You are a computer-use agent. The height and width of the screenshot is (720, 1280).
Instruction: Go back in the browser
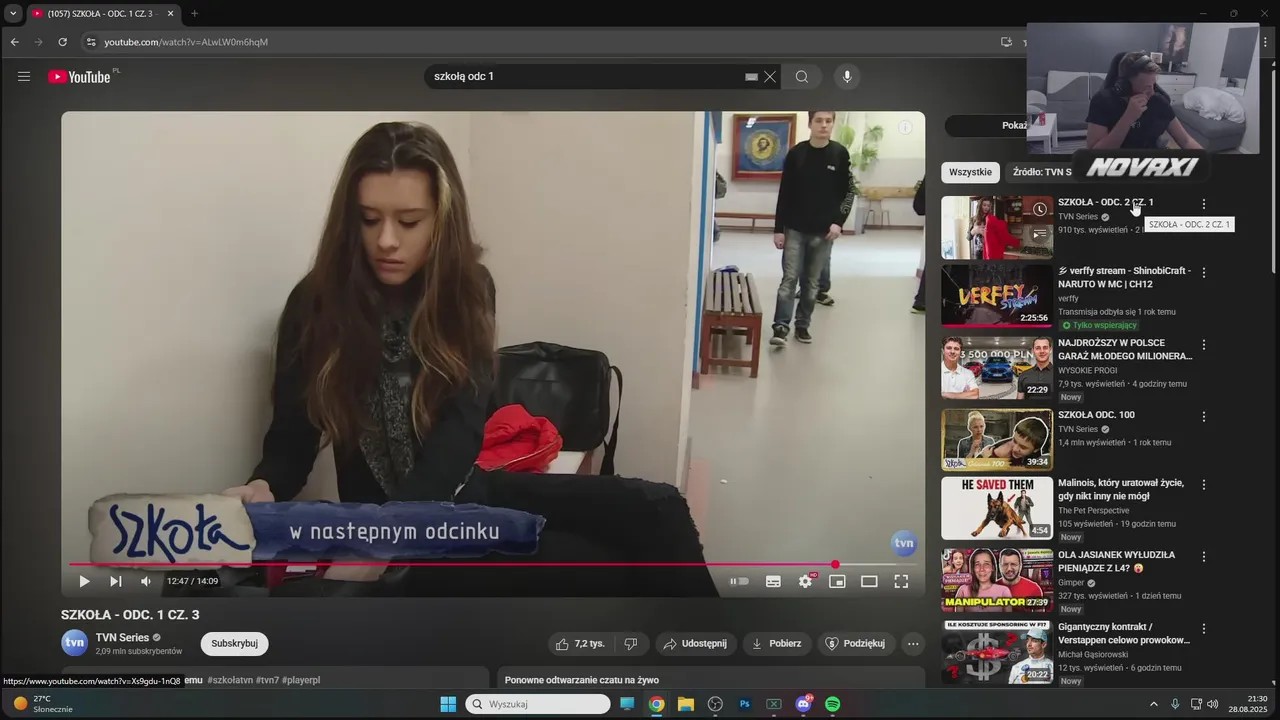click(15, 42)
